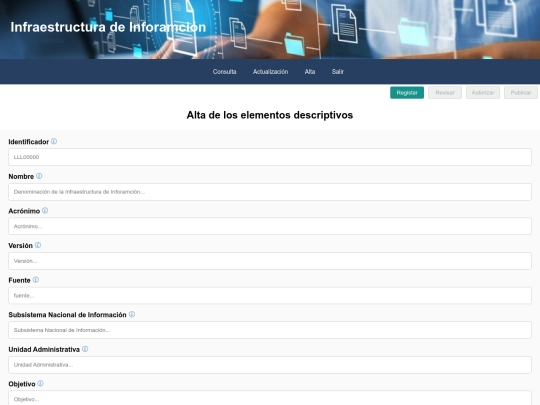Click the info icon beside Objetivo
Image resolution: width=540 pixels, height=405 pixels.
(40, 384)
